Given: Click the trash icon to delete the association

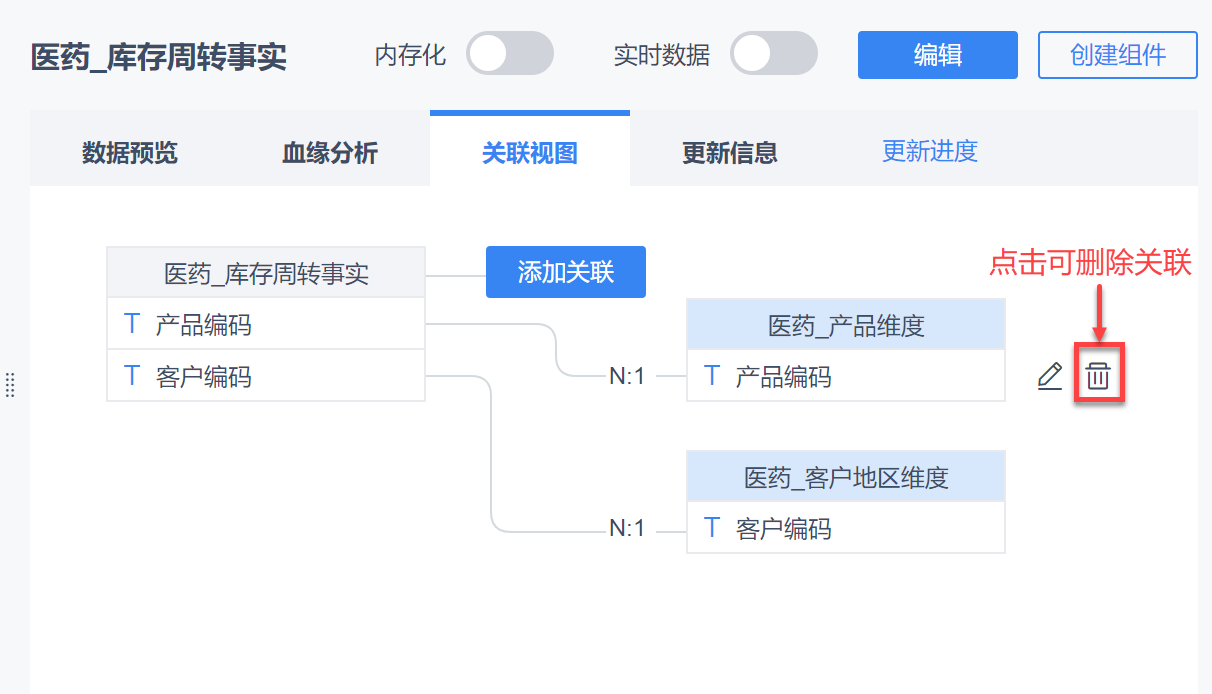Looking at the screenshot, I should 1098,376.
